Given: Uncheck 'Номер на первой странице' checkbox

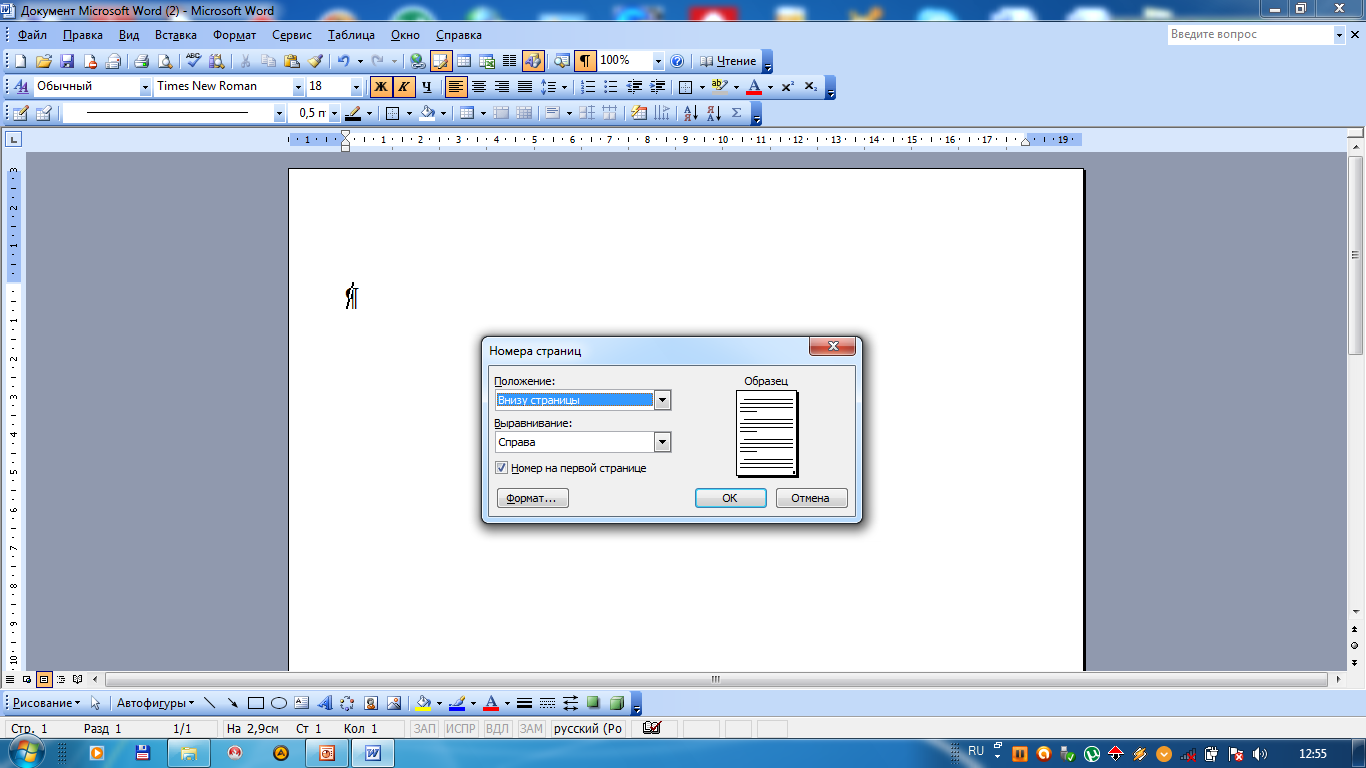Looking at the screenshot, I should tap(502, 468).
